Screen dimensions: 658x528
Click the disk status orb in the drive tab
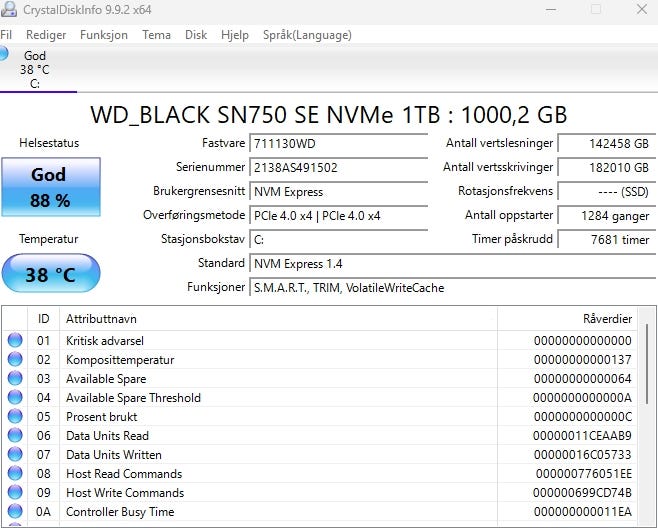tap(3, 54)
